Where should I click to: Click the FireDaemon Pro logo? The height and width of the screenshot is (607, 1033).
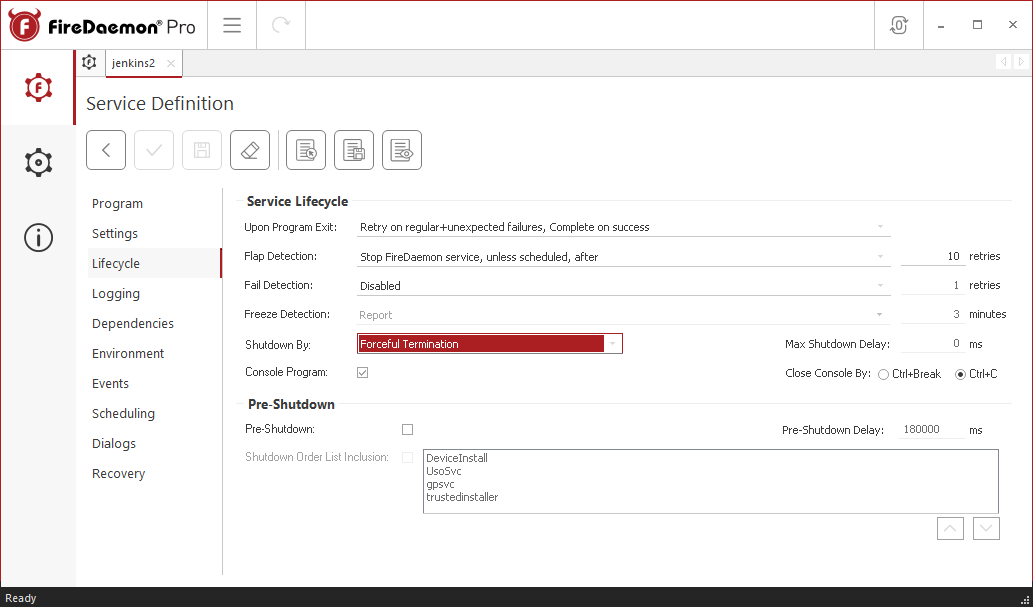click(x=102, y=26)
